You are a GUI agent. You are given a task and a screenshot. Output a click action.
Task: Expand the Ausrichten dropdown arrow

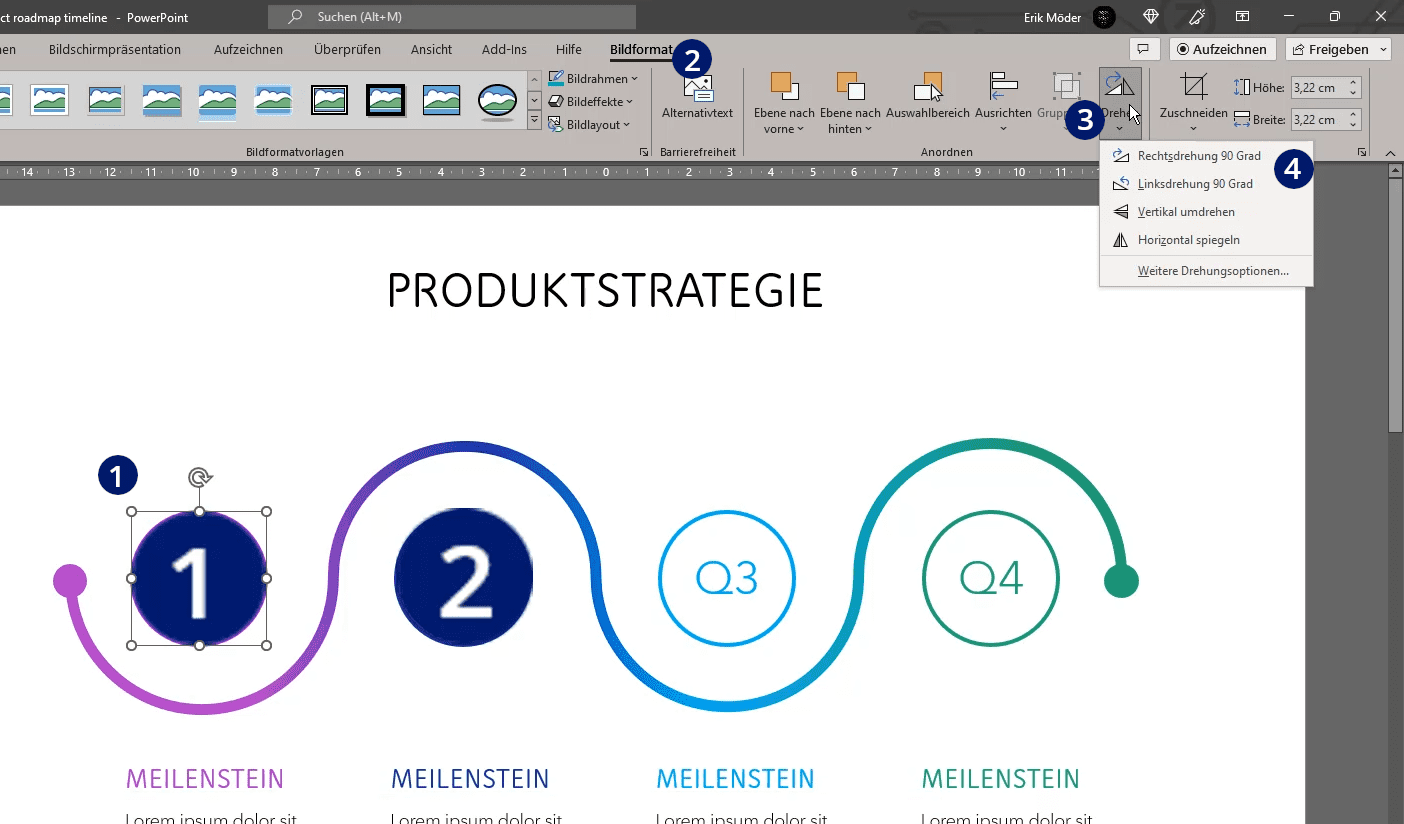pyautogui.click(x=1003, y=129)
